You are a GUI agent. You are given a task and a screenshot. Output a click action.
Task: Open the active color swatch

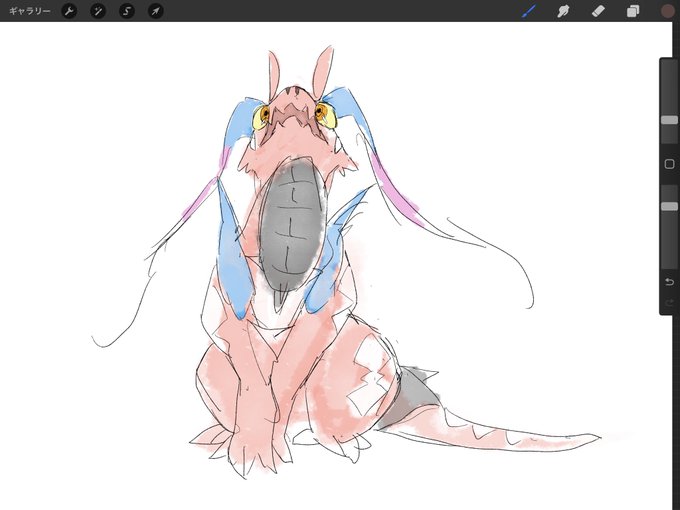[667, 11]
